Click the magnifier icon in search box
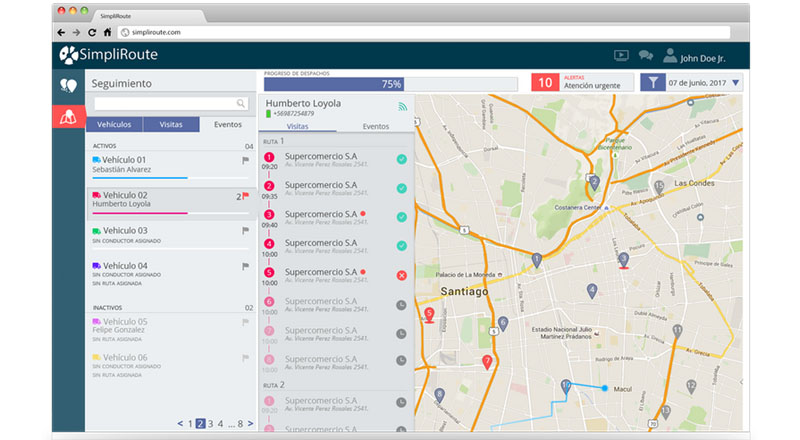 [241, 103]
